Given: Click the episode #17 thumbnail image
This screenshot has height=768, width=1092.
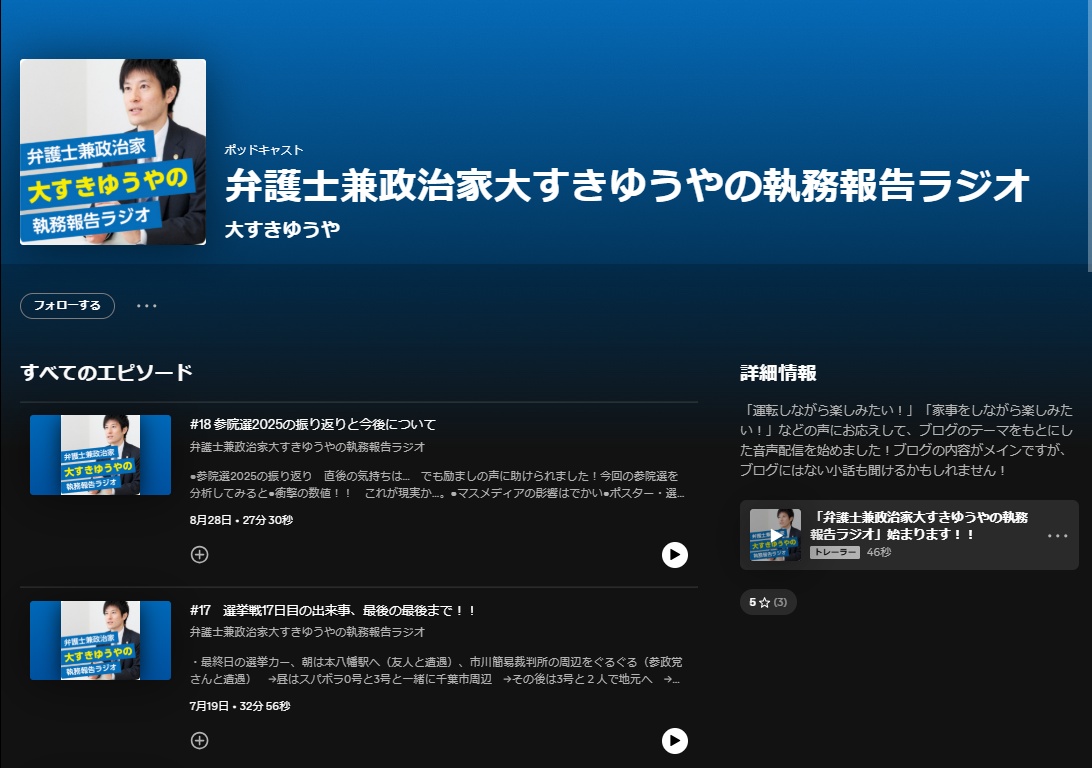Looking at the screenshot, I should (100, 641).
